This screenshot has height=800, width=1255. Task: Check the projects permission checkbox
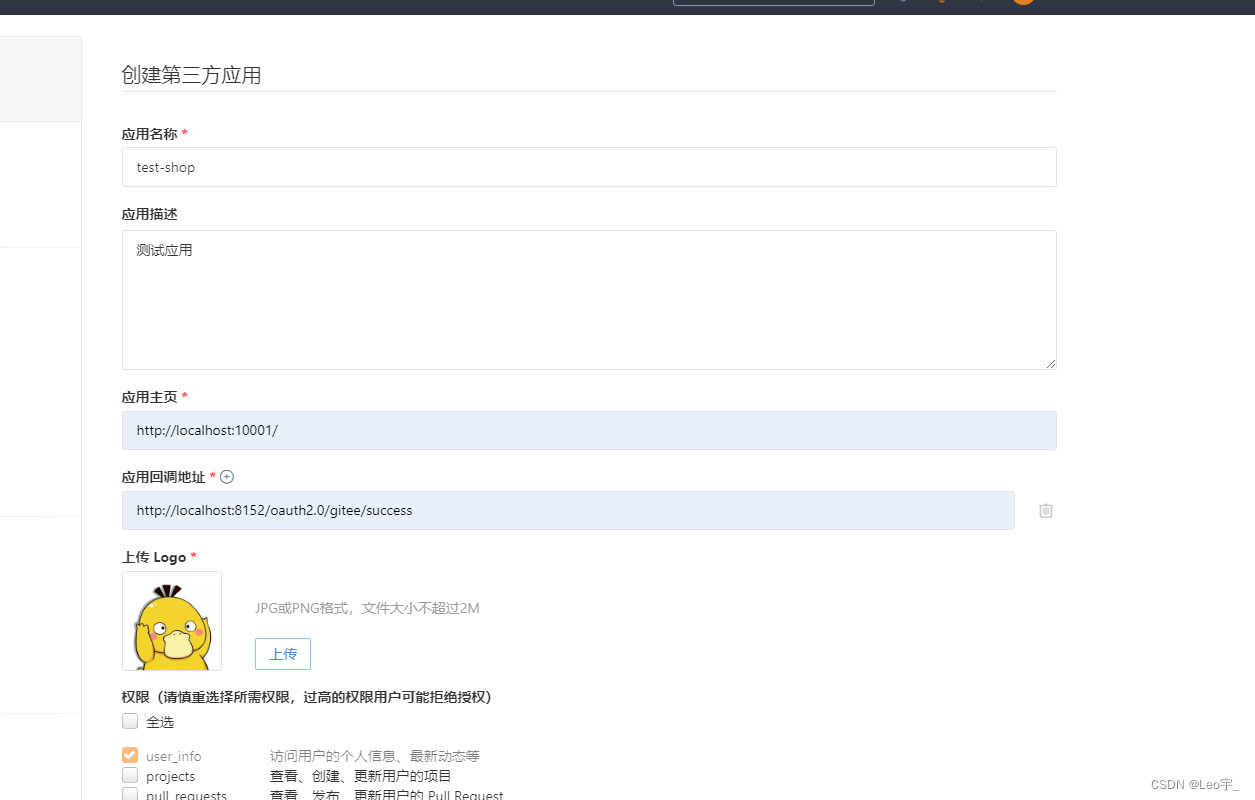[130, 775]
